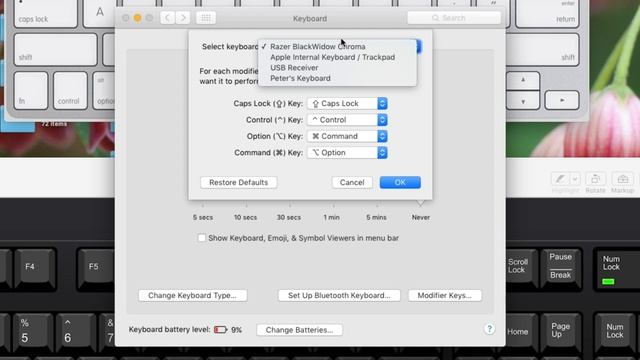Screen dimensions: 640x360
Task: Click Restore Defaults button
Action: (x=238, y=182)
